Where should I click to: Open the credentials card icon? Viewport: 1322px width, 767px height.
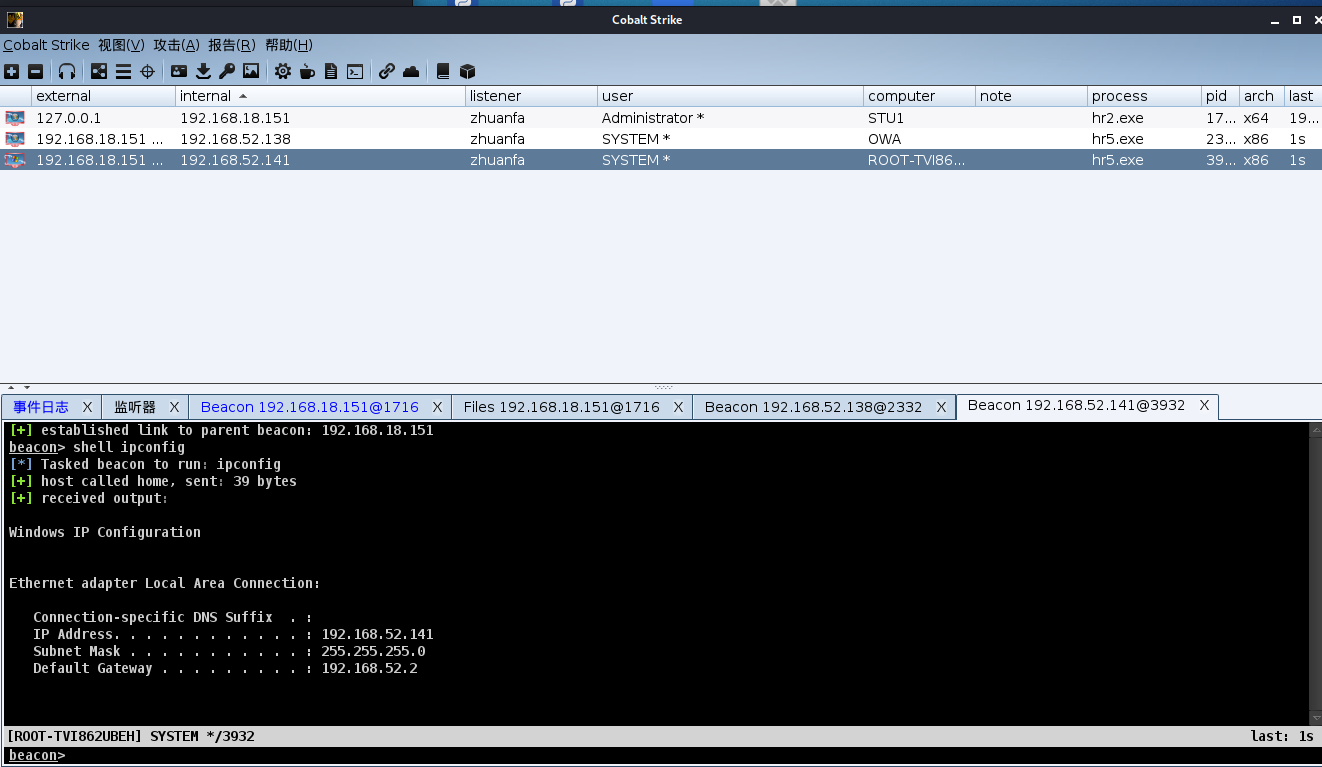click(x=179, y=71)
